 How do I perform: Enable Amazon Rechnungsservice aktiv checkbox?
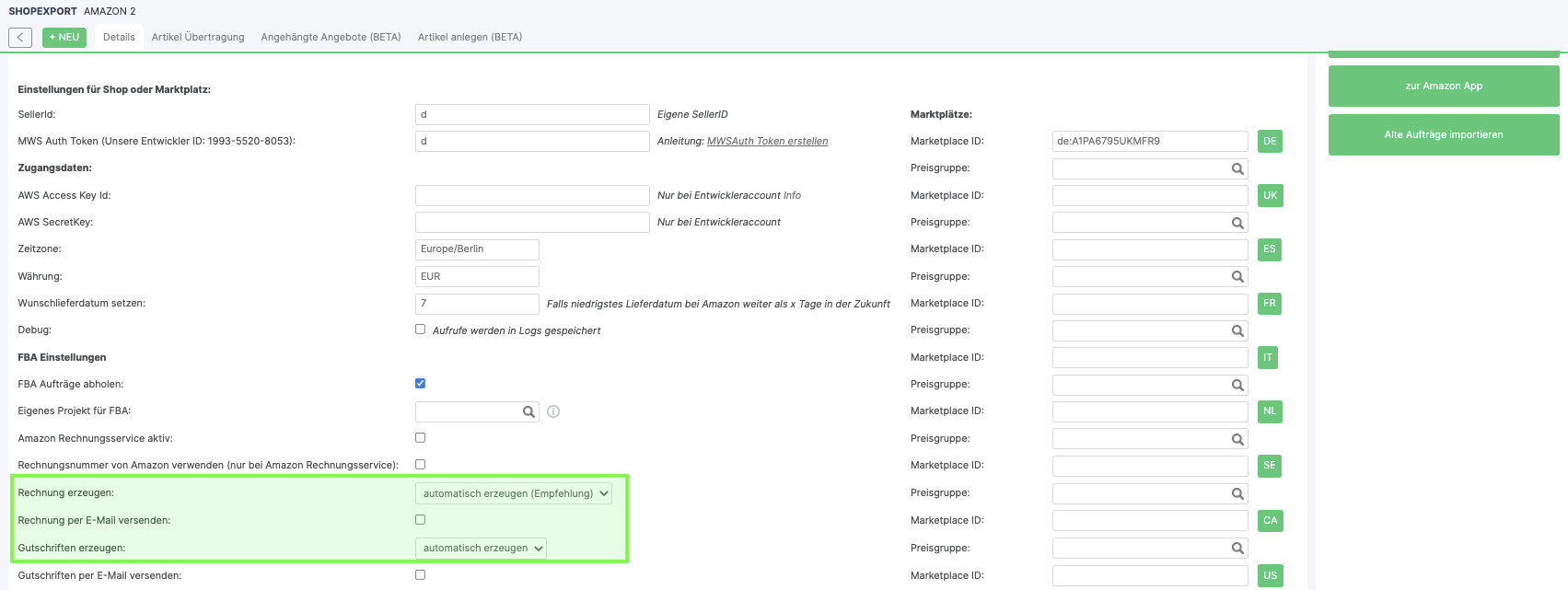[x=420, y=438]
